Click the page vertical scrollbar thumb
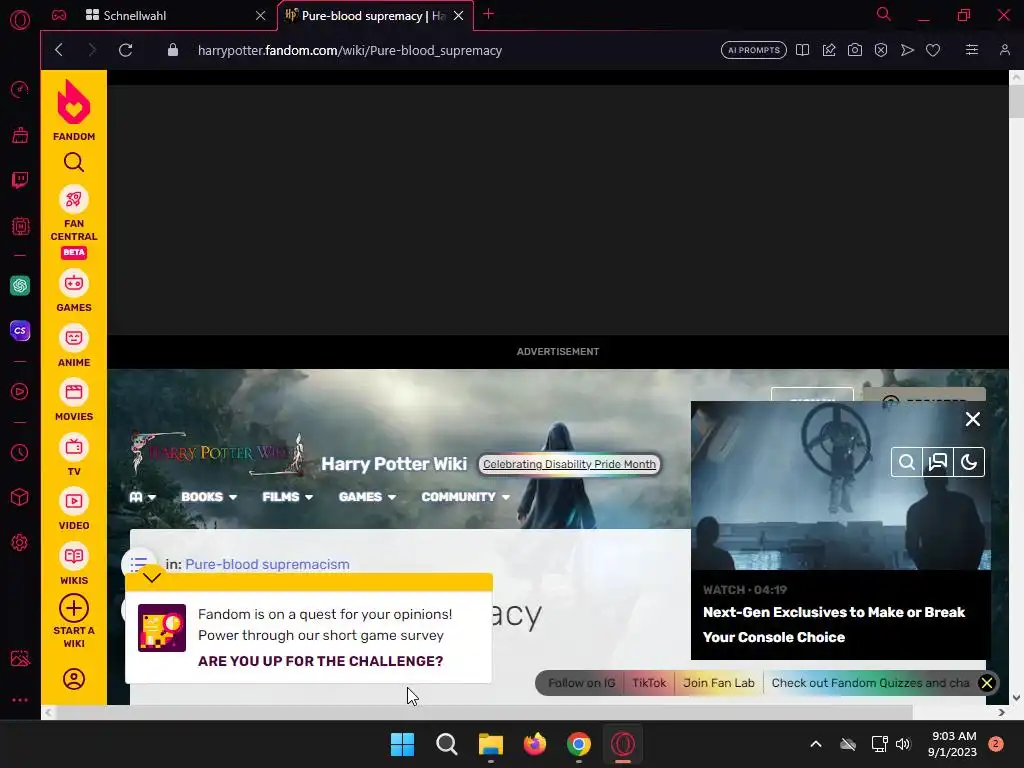 point(1016,101)
